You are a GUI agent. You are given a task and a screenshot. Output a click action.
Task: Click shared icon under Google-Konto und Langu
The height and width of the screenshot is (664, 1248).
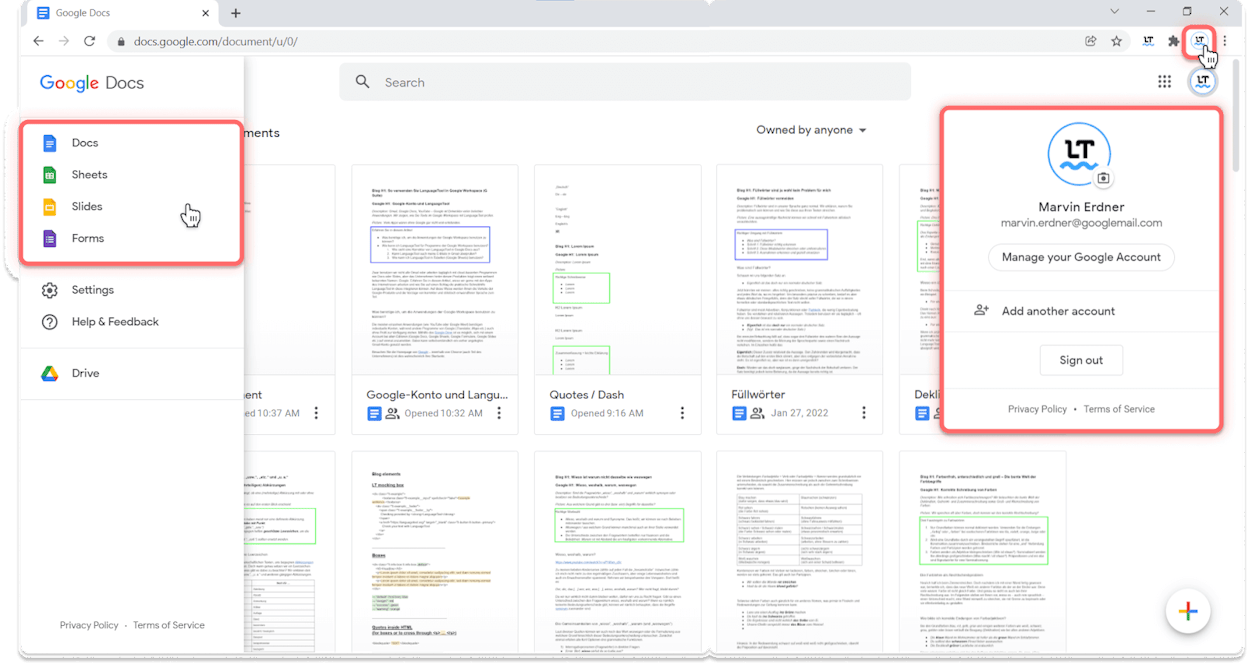coord(393,413)
